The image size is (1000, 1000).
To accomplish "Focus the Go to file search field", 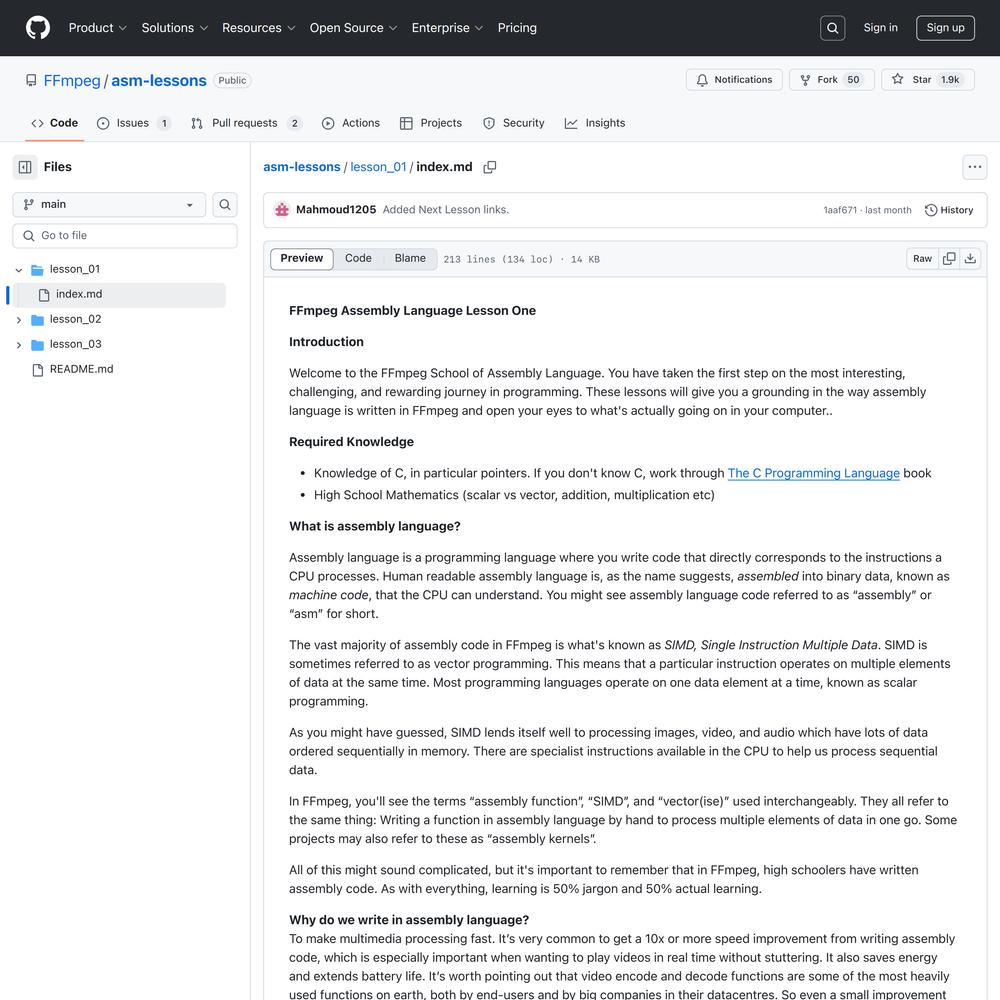I will coord(125,236).
